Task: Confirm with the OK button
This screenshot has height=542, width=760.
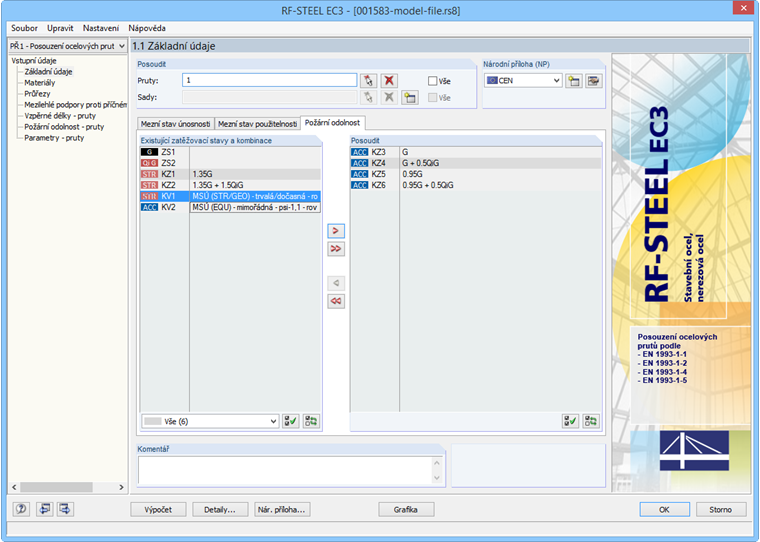Action: point(665,510)
